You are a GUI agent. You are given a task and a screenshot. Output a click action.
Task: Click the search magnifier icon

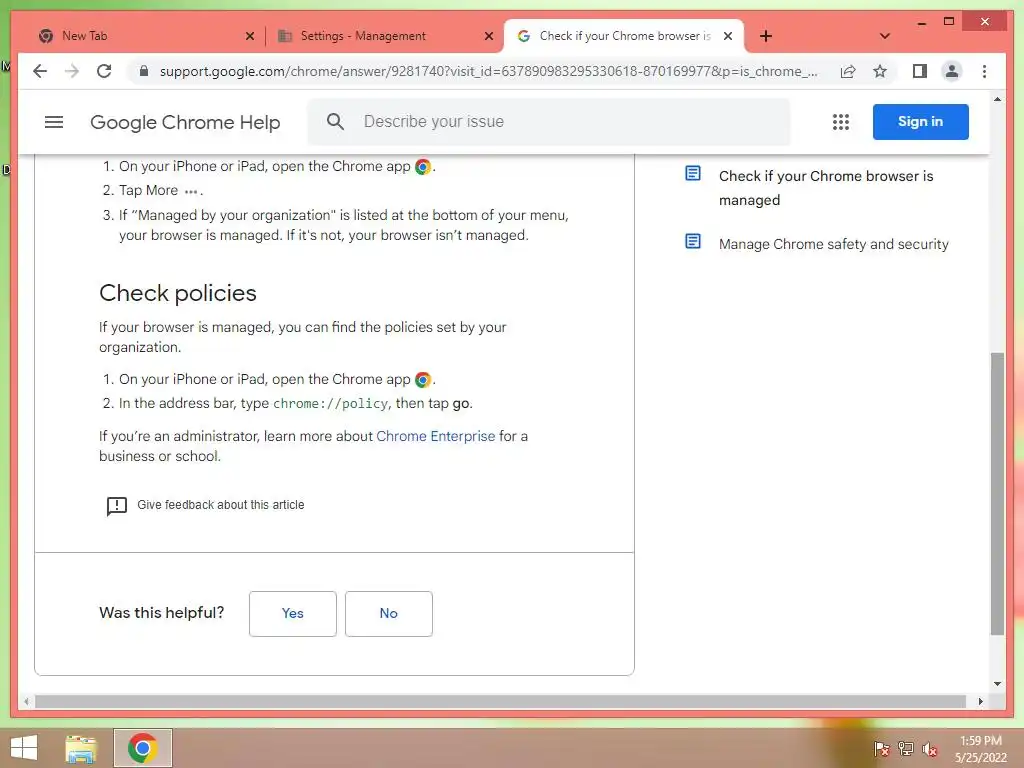335,121
